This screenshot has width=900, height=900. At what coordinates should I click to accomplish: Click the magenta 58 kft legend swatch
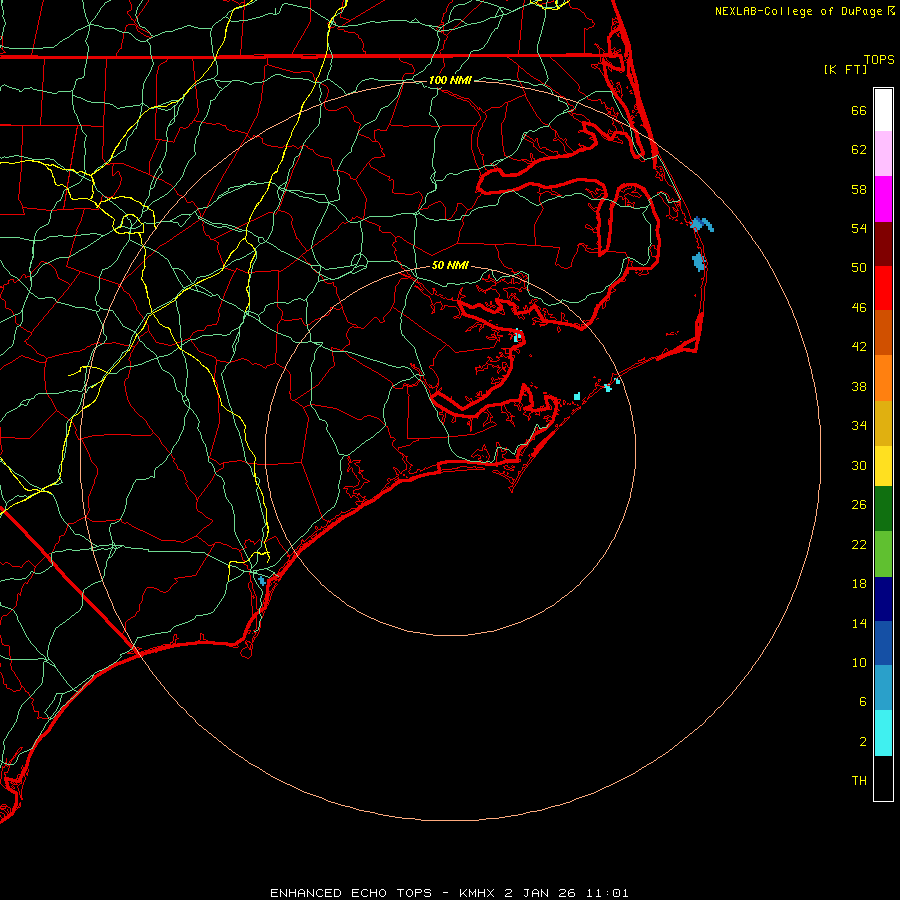(x=883, y=199)
